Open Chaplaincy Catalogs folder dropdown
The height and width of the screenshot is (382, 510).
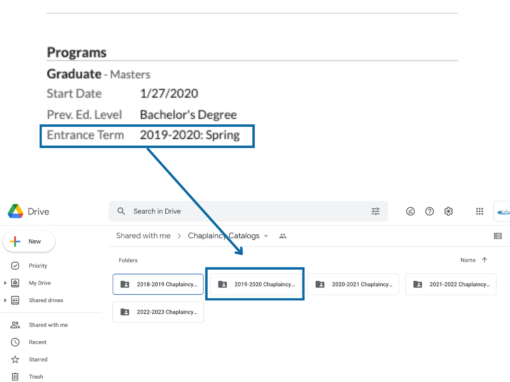click(x=266, y=236)
